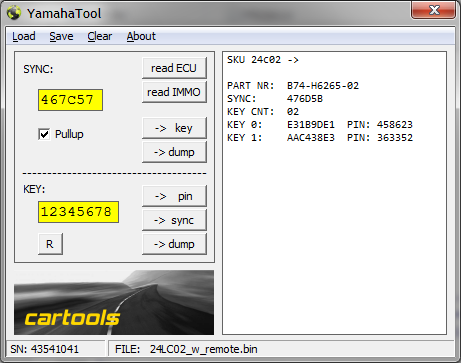Viewport: 461px width, 363px height.
Task: Click SYNC value 476D5B in output
Action: 305,99
